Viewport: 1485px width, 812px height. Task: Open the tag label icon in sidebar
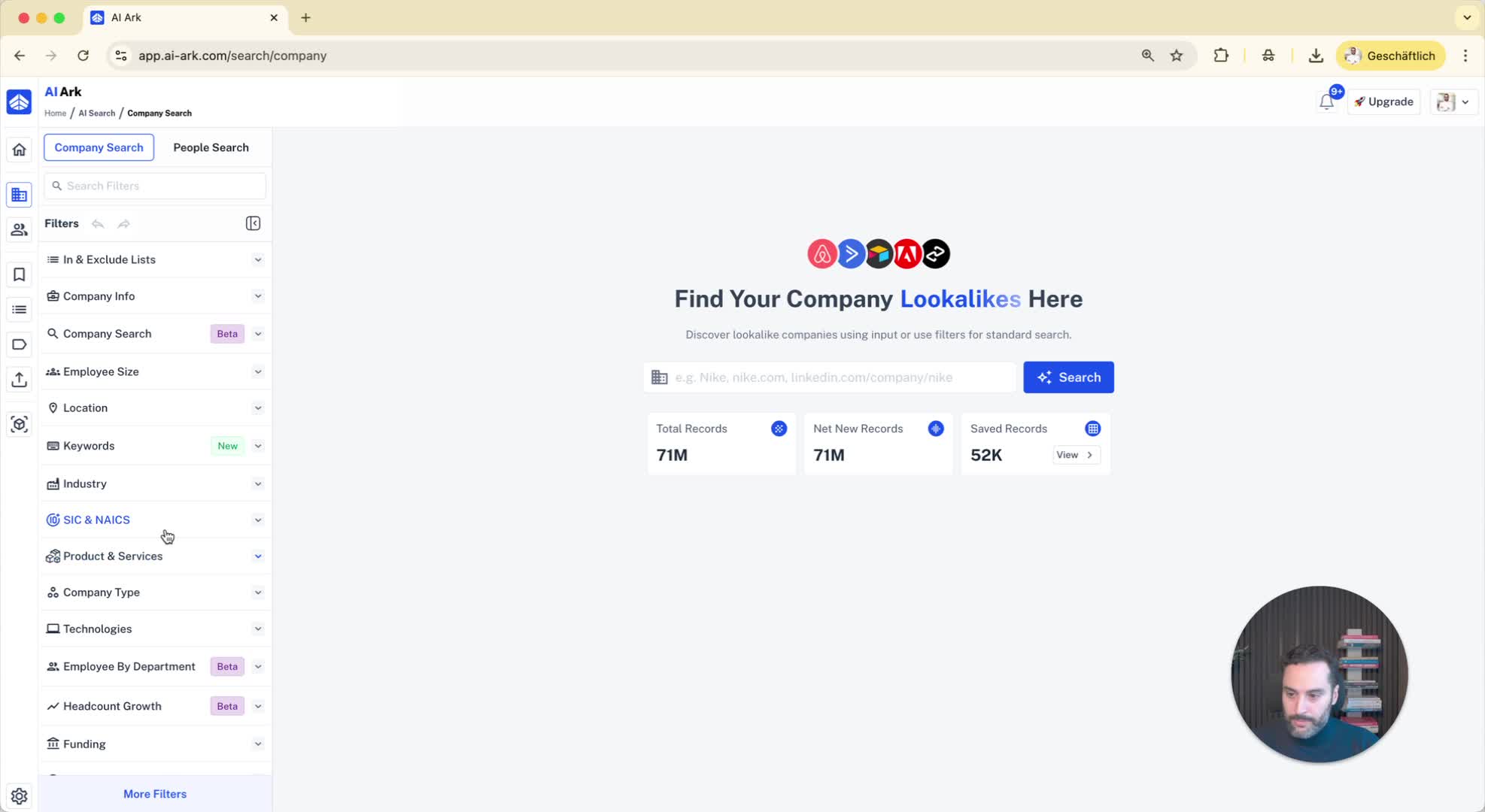tap(19, 344)
